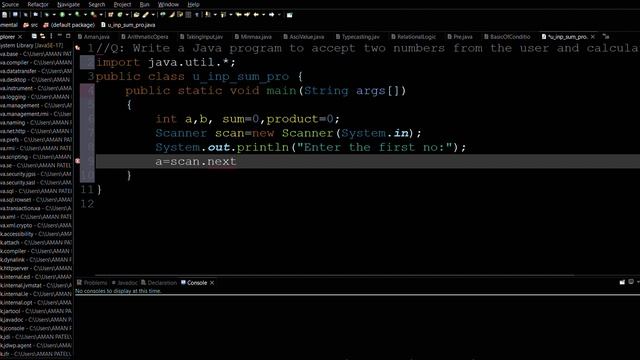Open the Package Explorer view menu dots
640x360 pixels.
[x=51, y=36]
